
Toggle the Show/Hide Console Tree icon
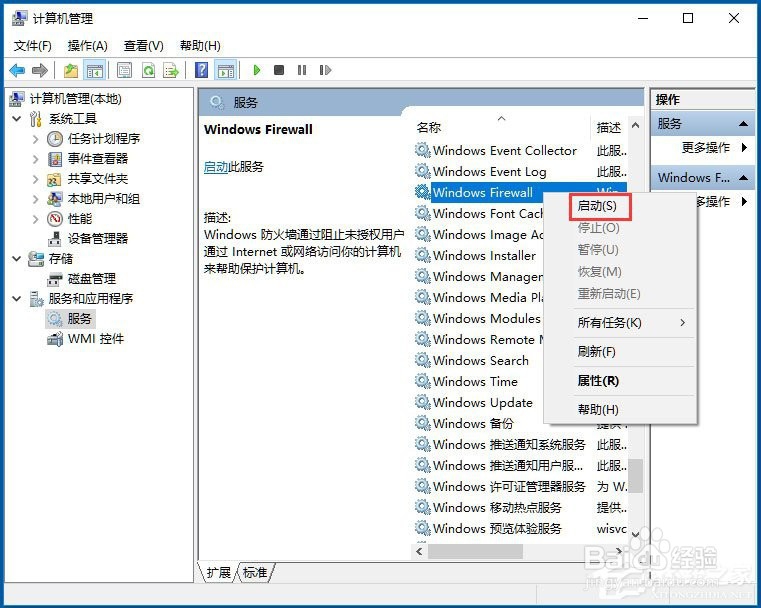[95, 70]
